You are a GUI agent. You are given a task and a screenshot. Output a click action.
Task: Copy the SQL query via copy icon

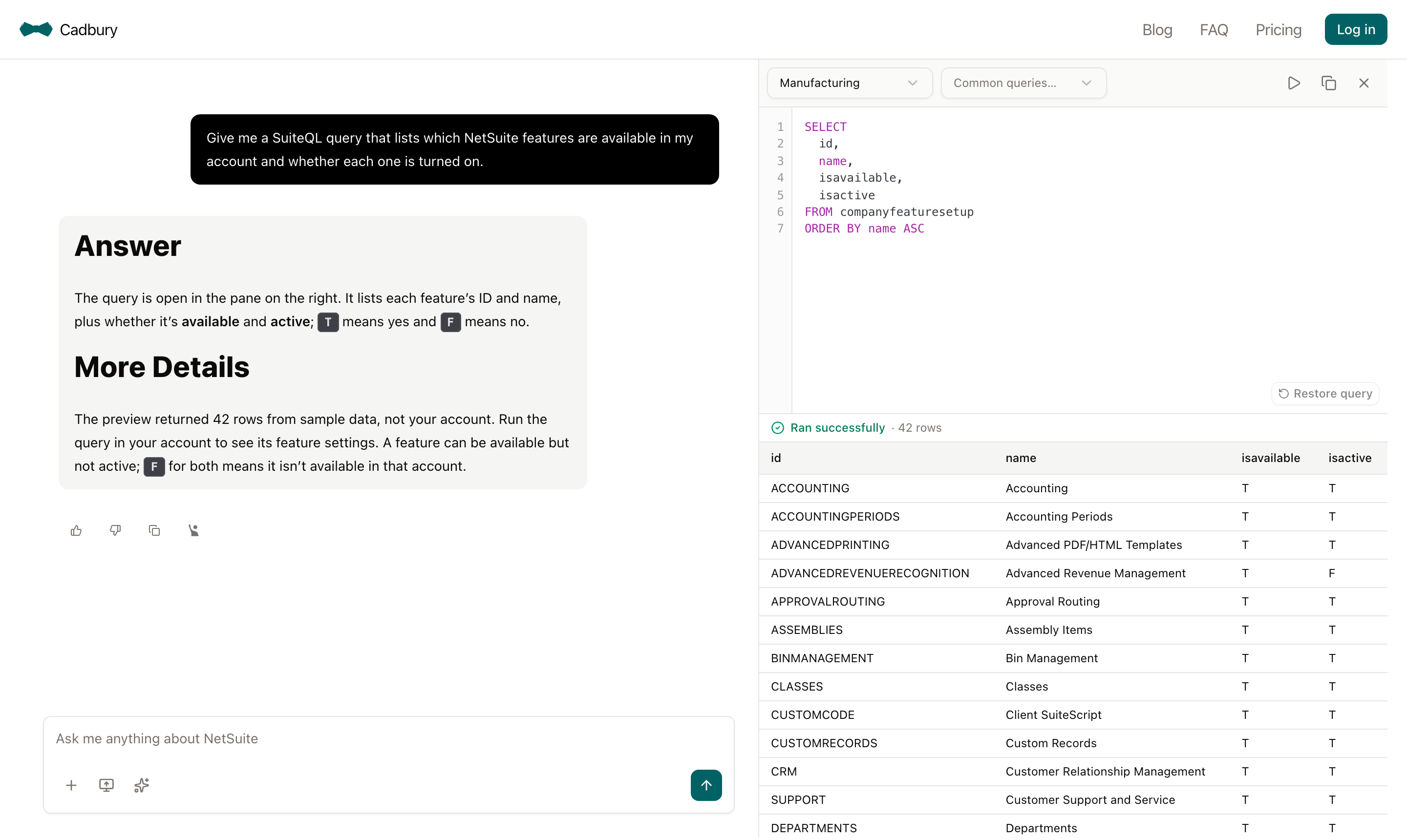click(x=1328, y=83)
